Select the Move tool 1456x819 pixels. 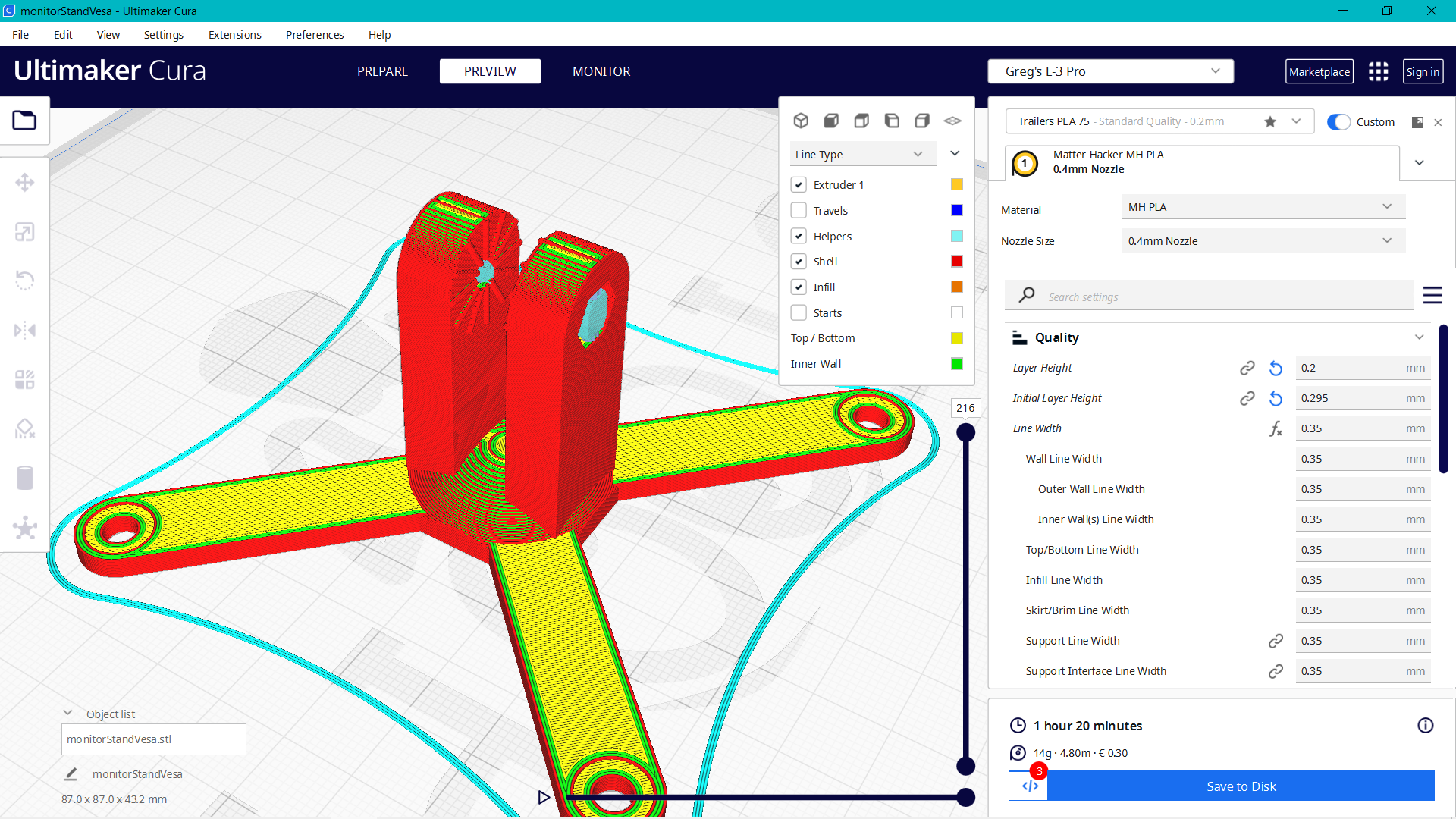(x=24, y=183)
